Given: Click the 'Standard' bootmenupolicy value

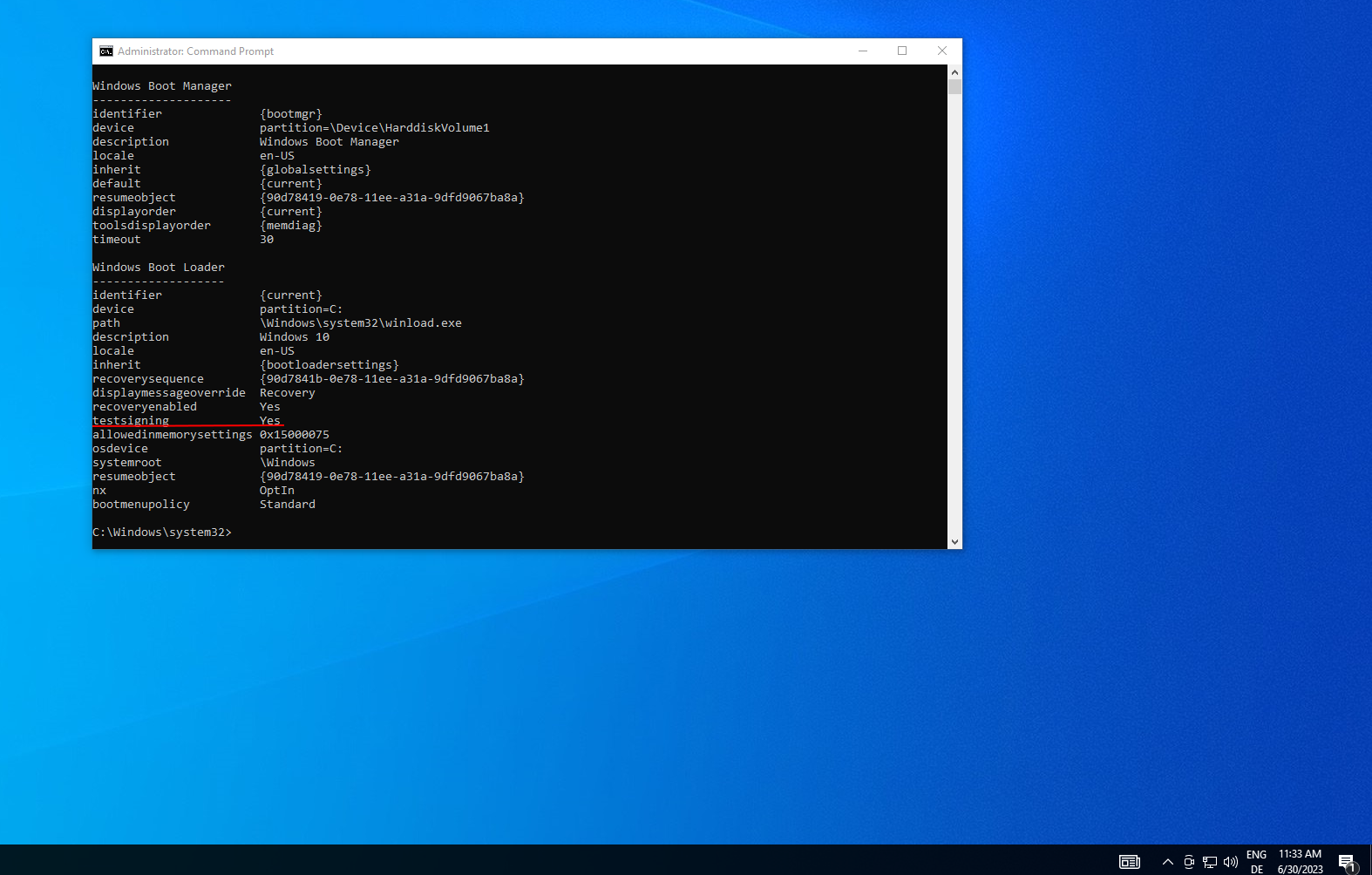Looking at the screenshot, I should 288,505.
